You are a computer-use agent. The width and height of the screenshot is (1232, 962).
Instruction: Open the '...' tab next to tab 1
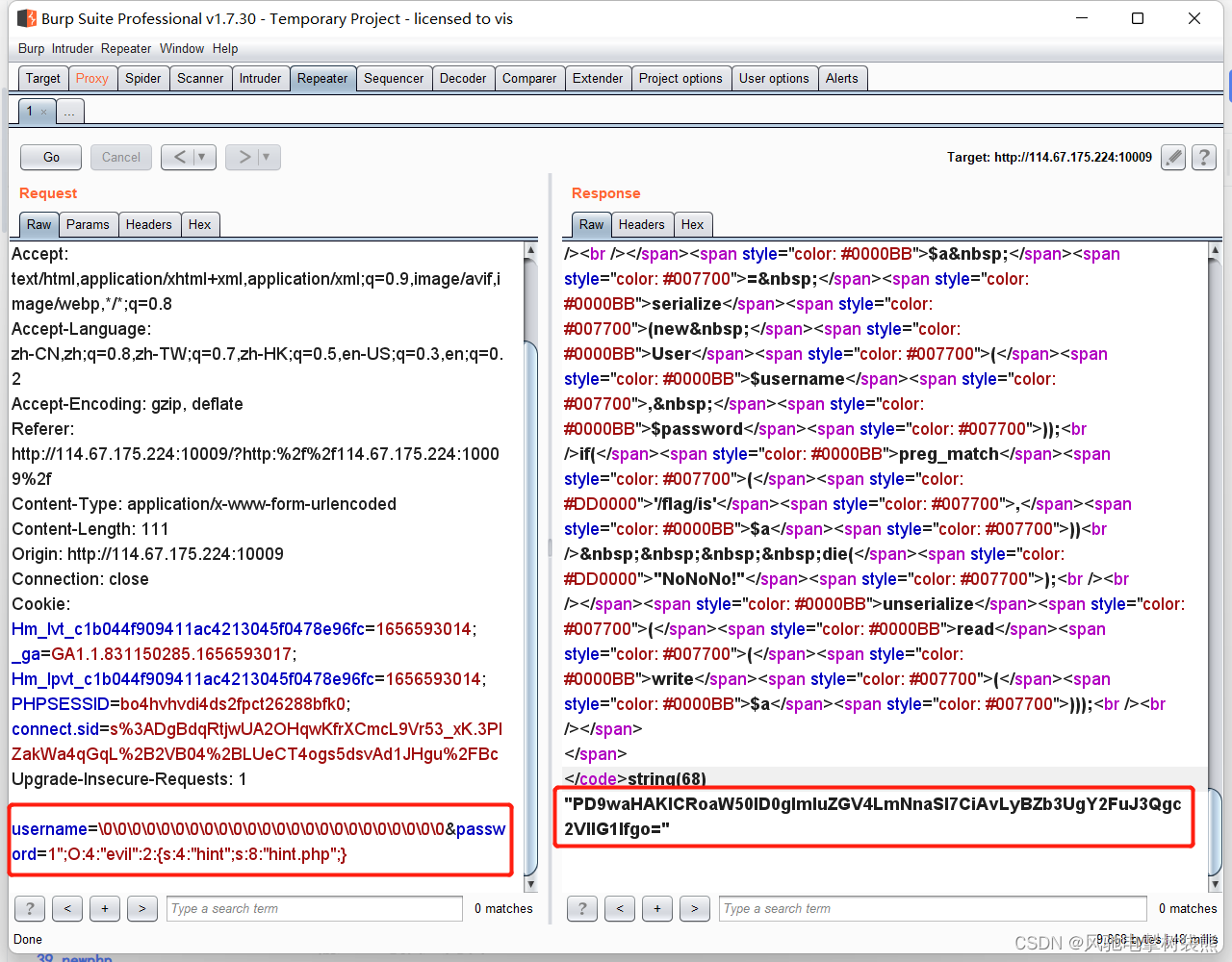[x=69, y=111]
